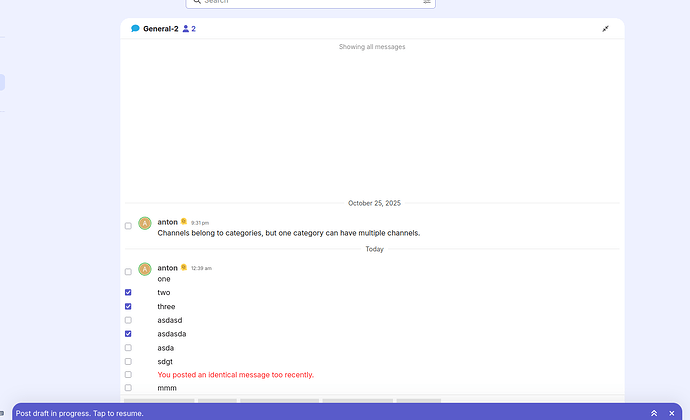The height and width of the screenshot is (420, 690).
Task: Click the message text 'asda'
Action: 165,348
